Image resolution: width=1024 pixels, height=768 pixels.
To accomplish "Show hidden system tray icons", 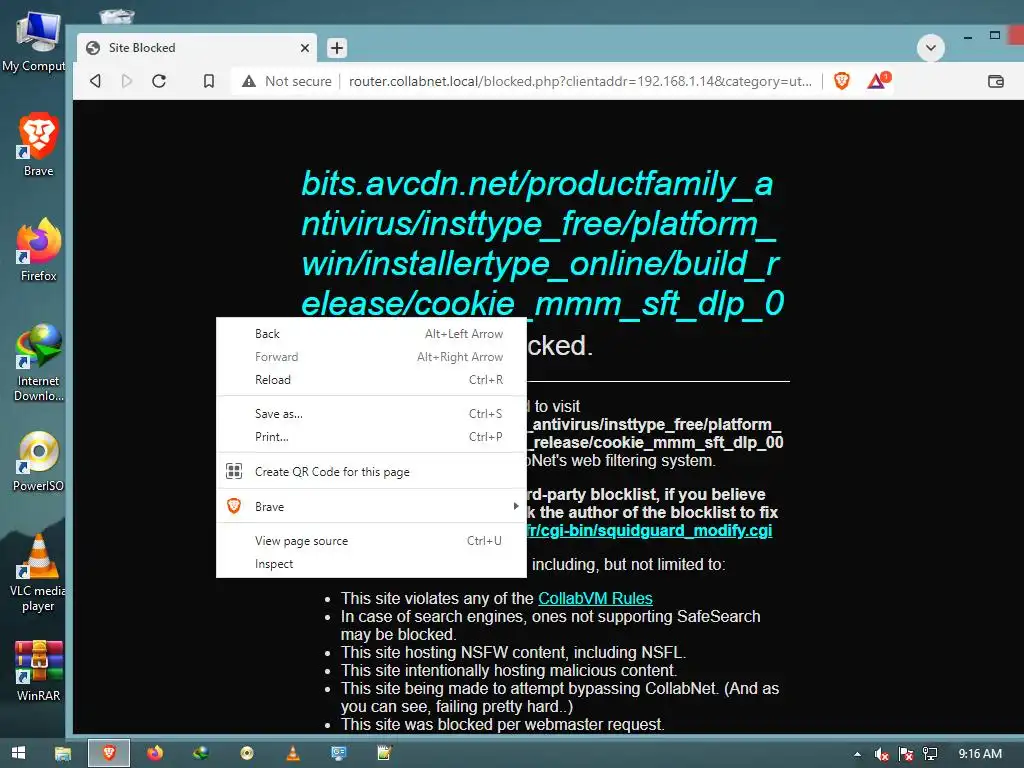I will tap(857, 754).
